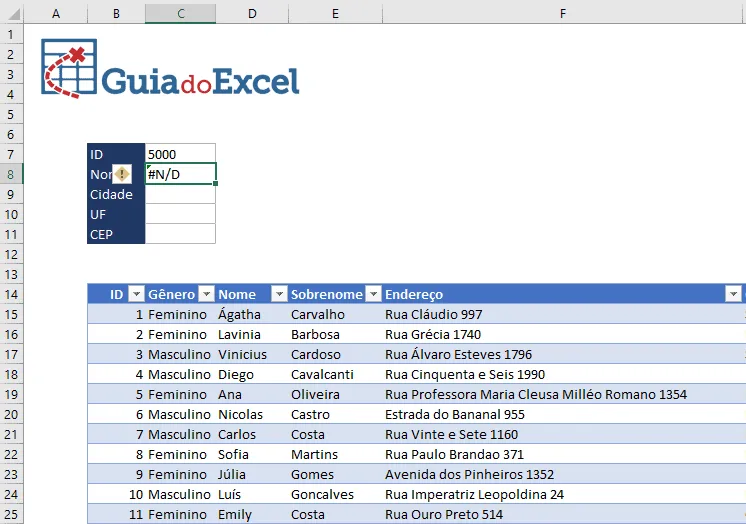This screenshot has height=524, width=746.
Task: Select row header 25
Action: click(11, 514)
